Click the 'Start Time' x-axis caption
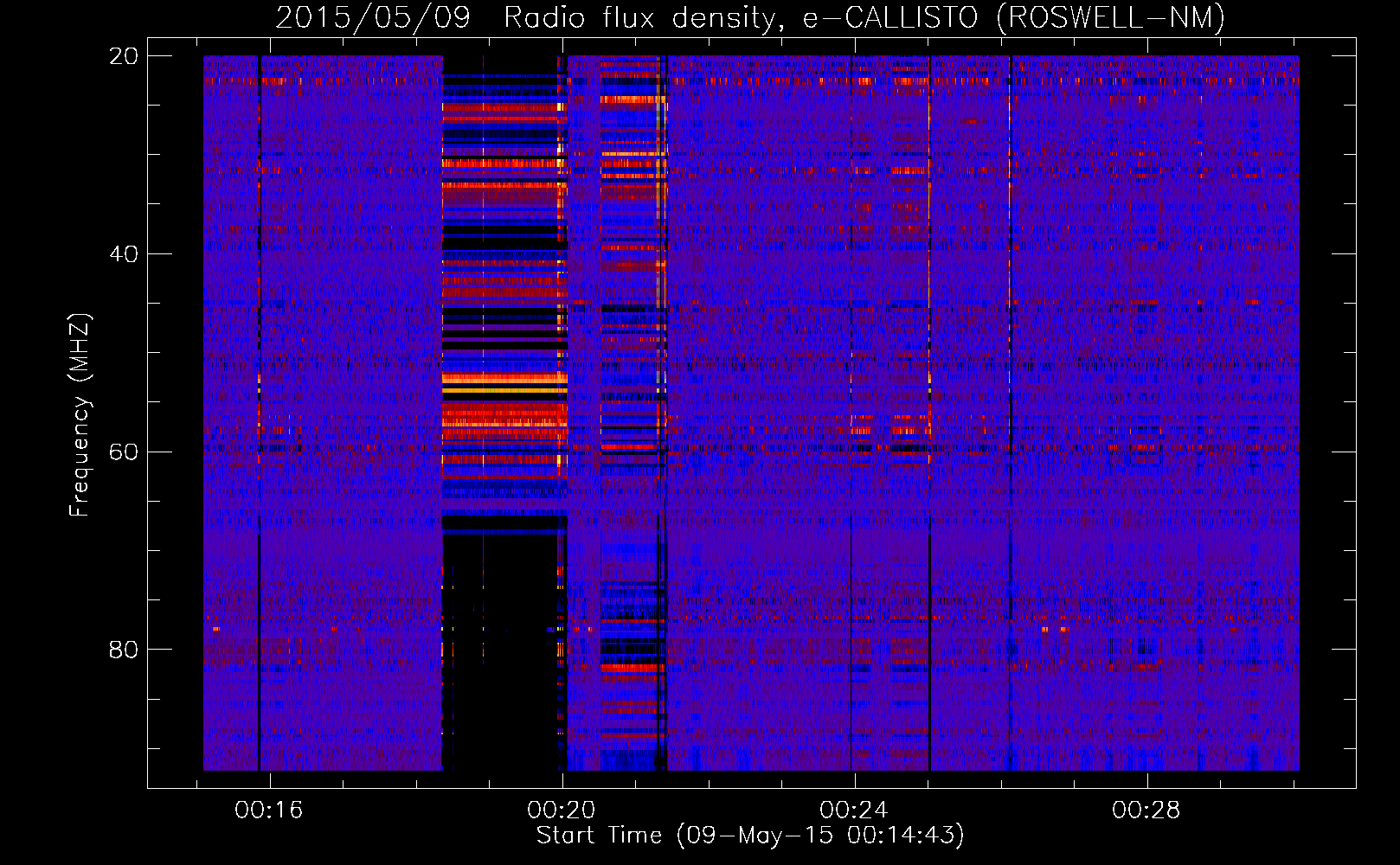Image resolution: width=1400 pixels, height=865 pixels. [750, 836]
